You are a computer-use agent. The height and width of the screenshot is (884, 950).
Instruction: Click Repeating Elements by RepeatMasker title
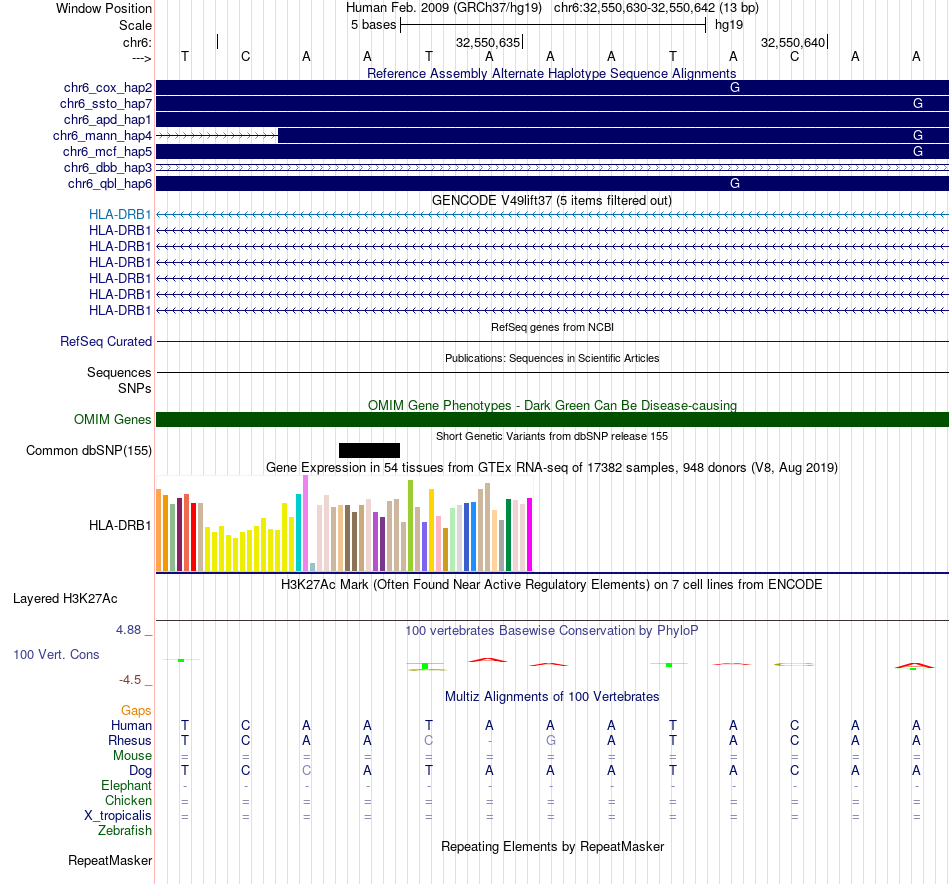[x=553, y=846]
